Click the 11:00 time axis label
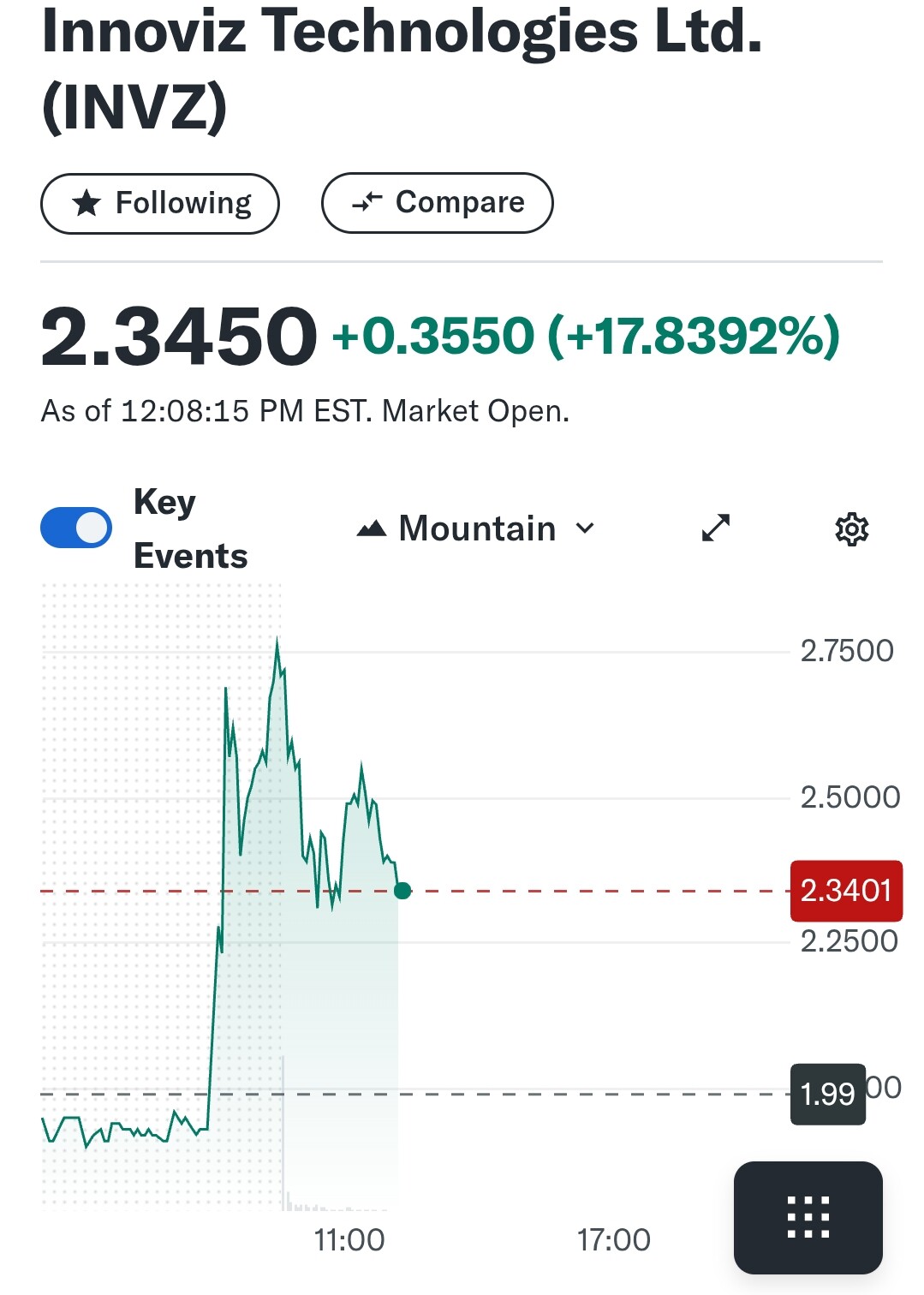924x1295 pixels. [349, 1239]
